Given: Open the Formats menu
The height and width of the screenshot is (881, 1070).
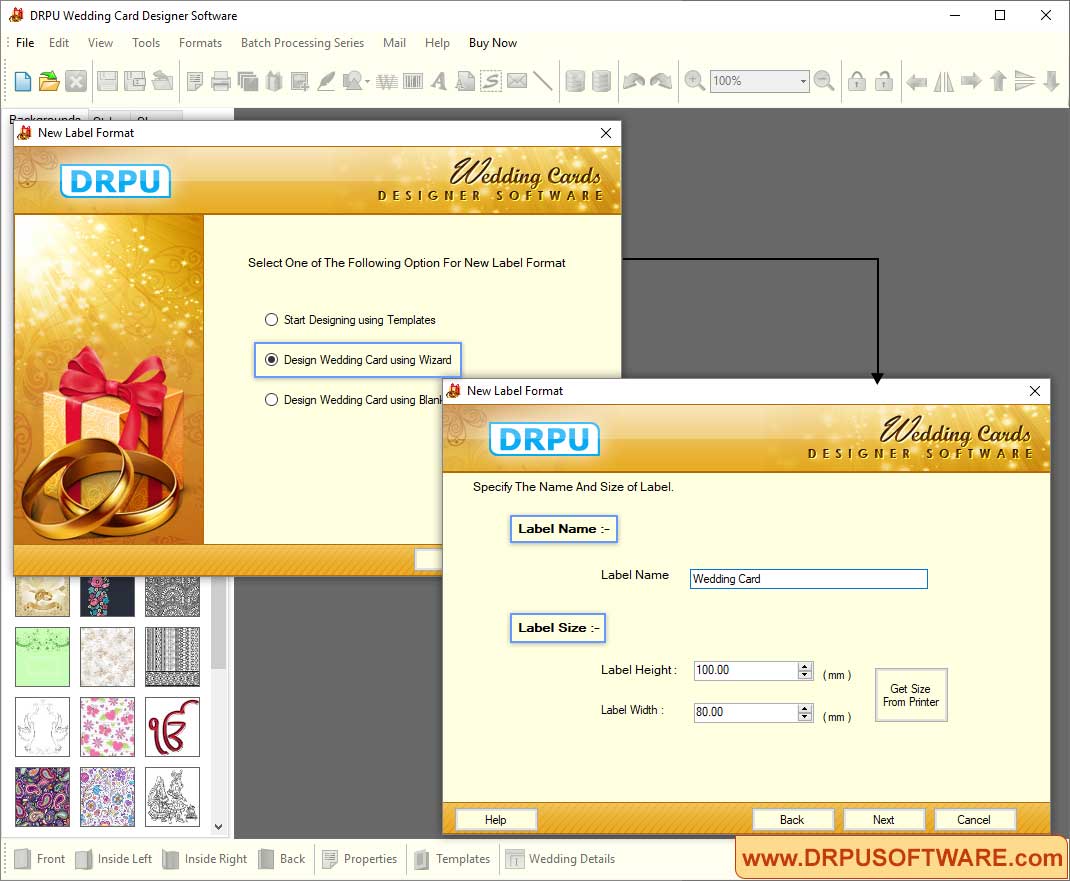Looking at the screenshot, I should click(x=200, y=42).
